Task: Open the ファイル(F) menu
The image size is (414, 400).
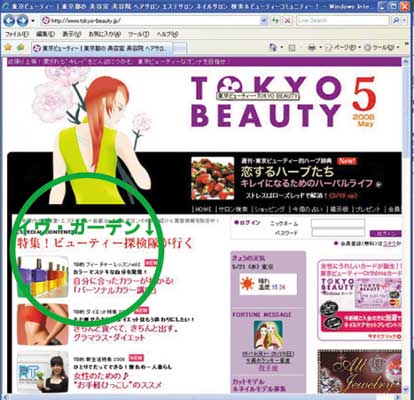Action: pyautogui.click(x=17, y=34)
